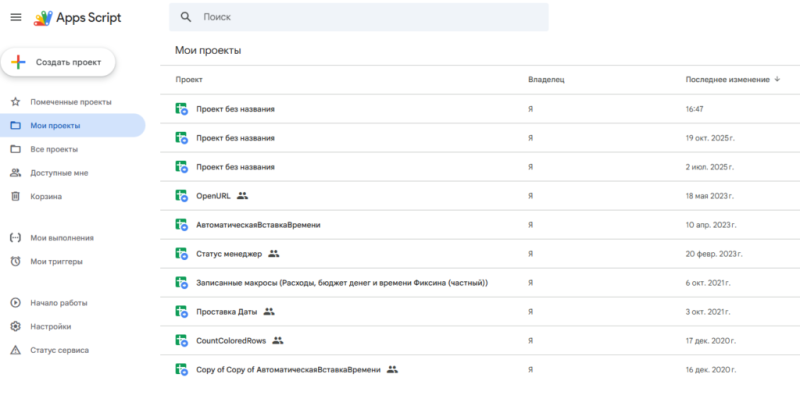
Task: Click date 10 апр. 2023 г.
Action: 711,225
